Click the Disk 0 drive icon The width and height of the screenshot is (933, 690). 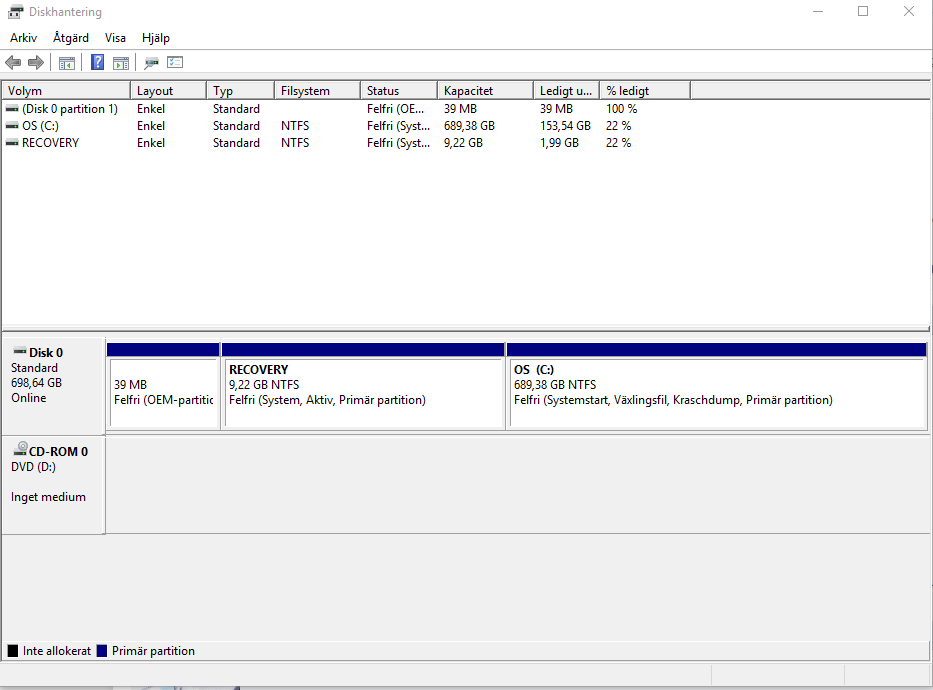coord(20,351)
